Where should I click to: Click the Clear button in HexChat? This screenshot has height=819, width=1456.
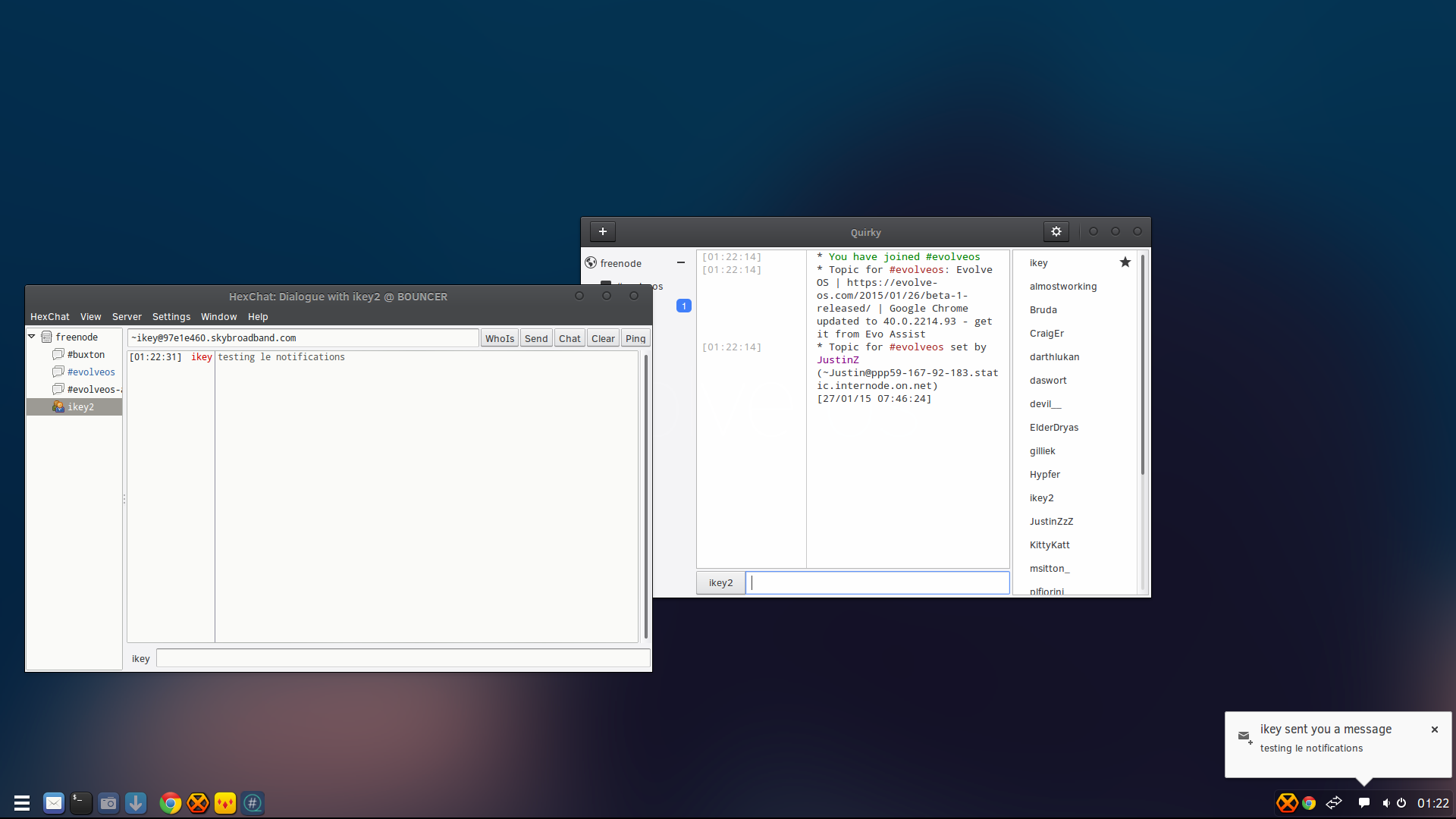tap(604, 338)
